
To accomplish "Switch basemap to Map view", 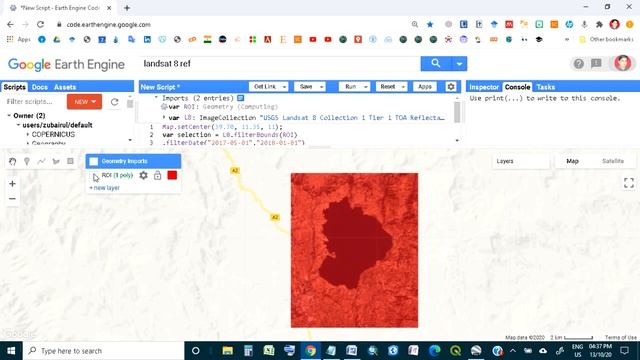I will [572, 161].
